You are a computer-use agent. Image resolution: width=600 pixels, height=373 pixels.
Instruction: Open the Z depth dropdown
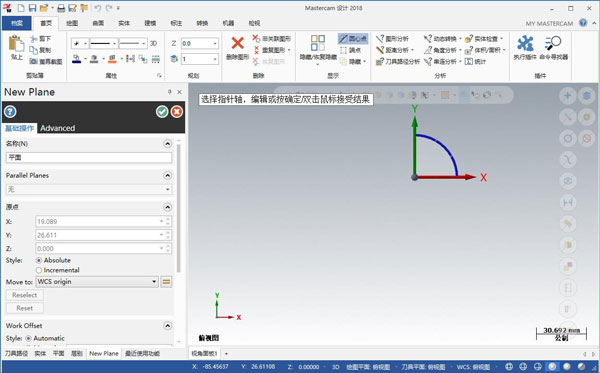click(x=215, y=43)
